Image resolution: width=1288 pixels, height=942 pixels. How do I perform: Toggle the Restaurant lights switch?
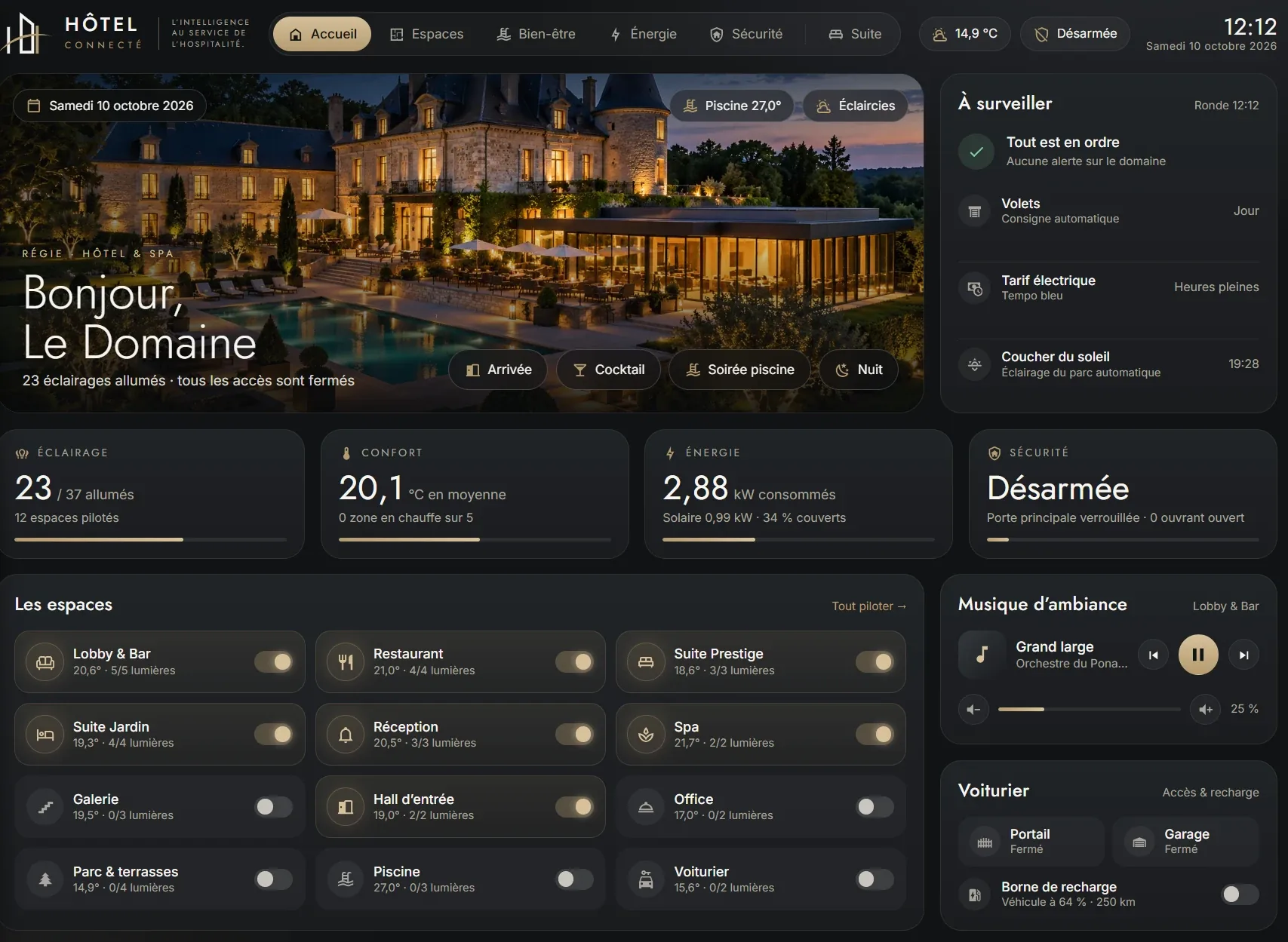point(574,662)
